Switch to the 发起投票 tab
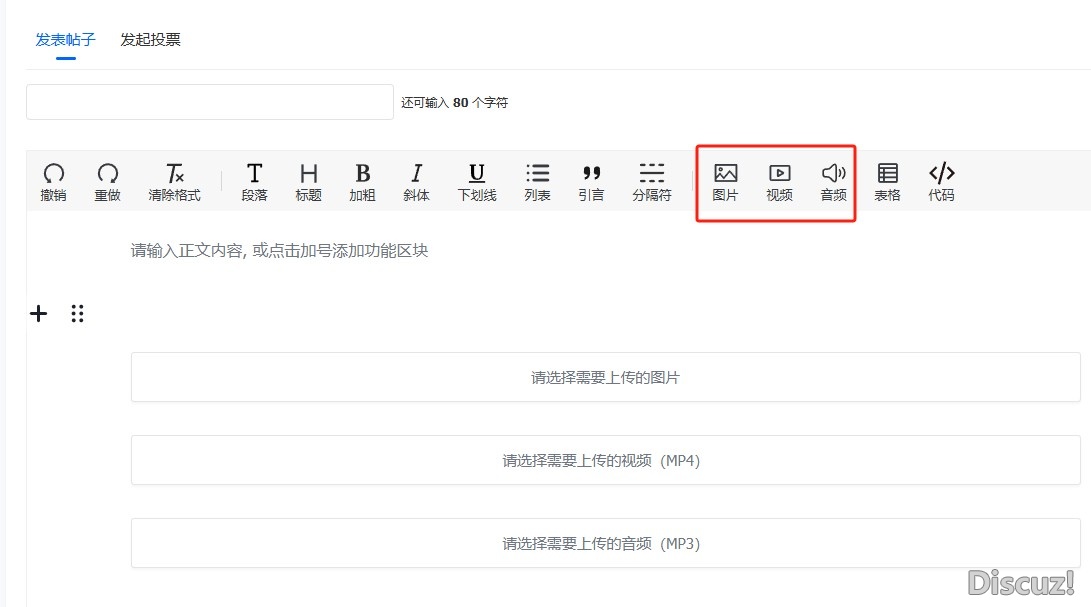 (x=148, y=40)
